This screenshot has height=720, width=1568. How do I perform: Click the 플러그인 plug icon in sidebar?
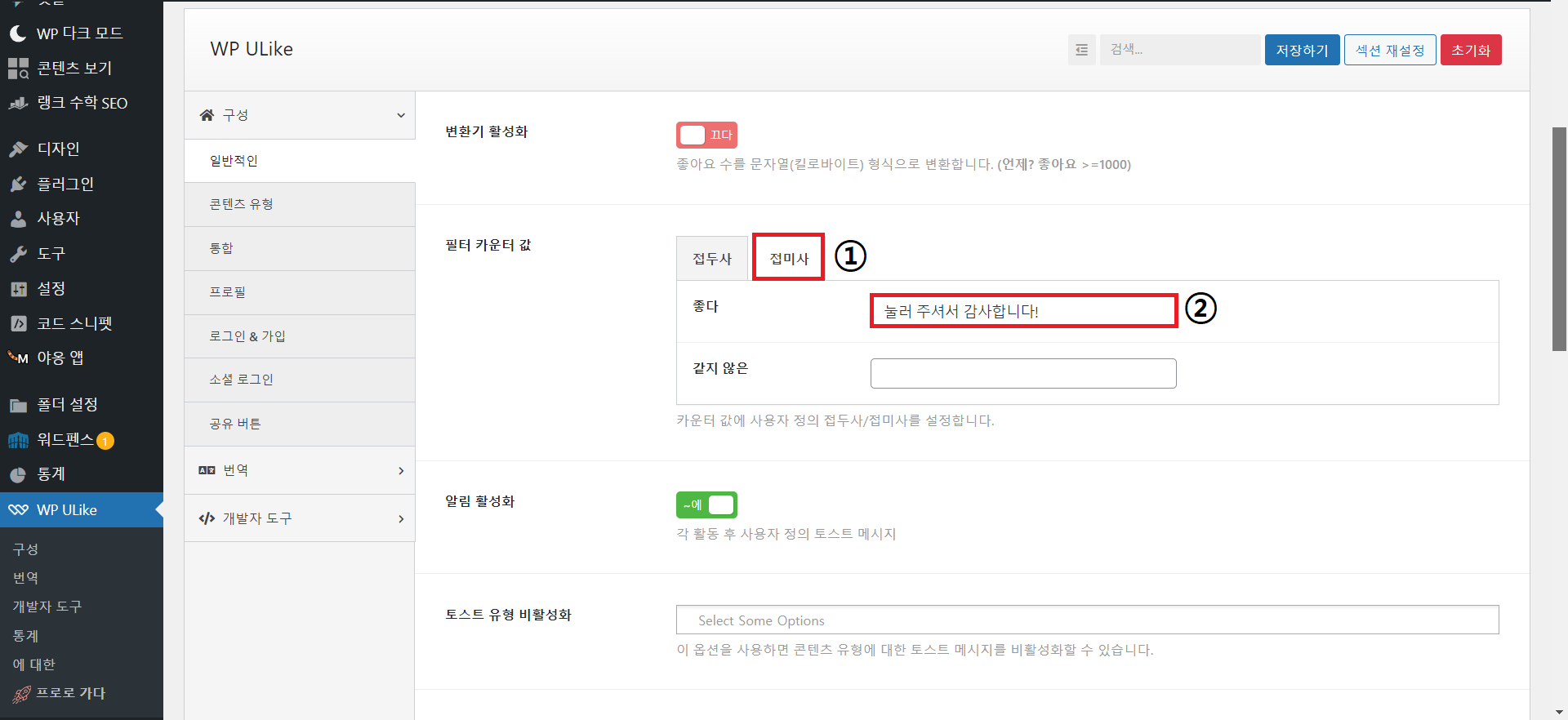pos(18,184)
